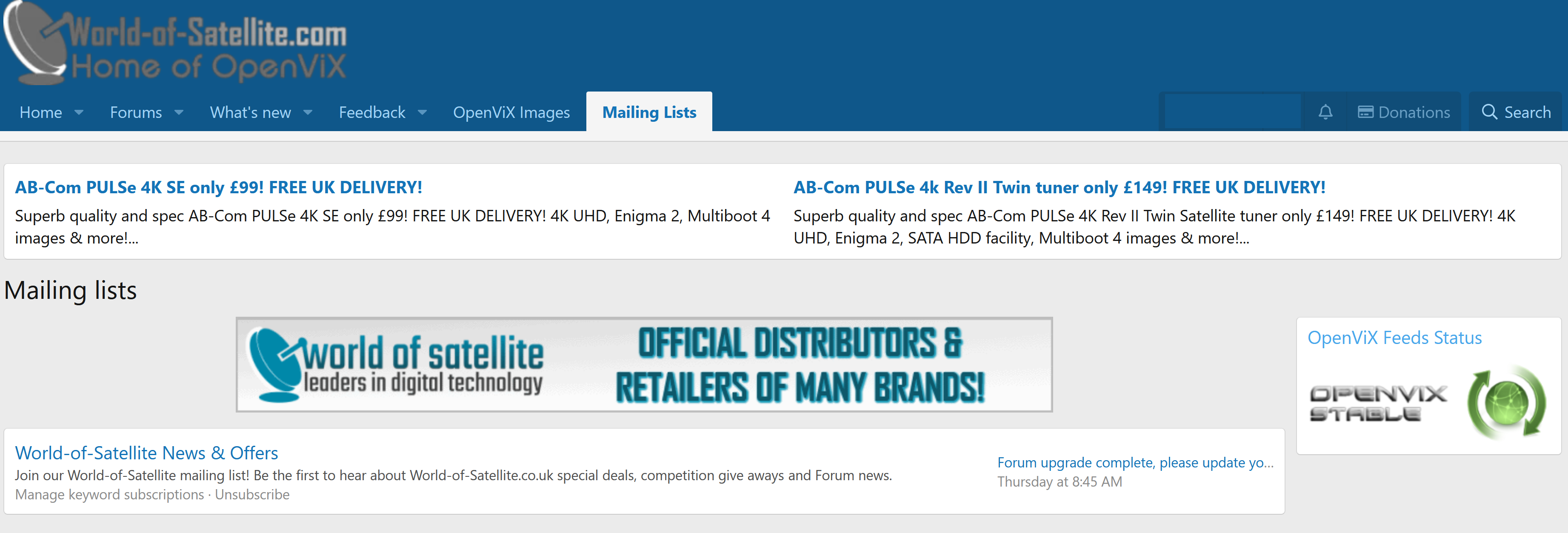Open the What's new menu item

click(x=250, y=113)
